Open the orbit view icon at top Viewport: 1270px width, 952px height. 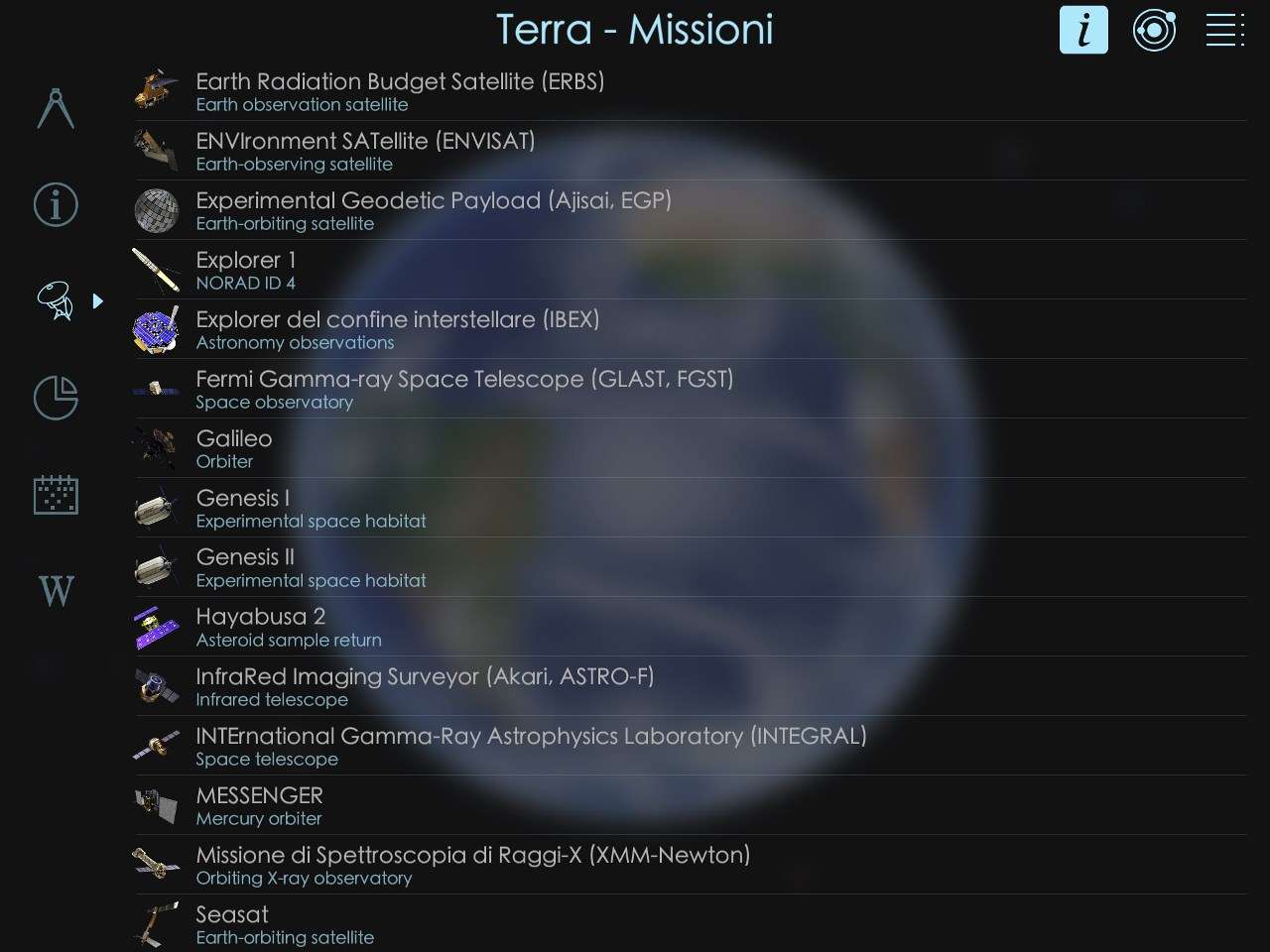click(x=1155, y=31)
